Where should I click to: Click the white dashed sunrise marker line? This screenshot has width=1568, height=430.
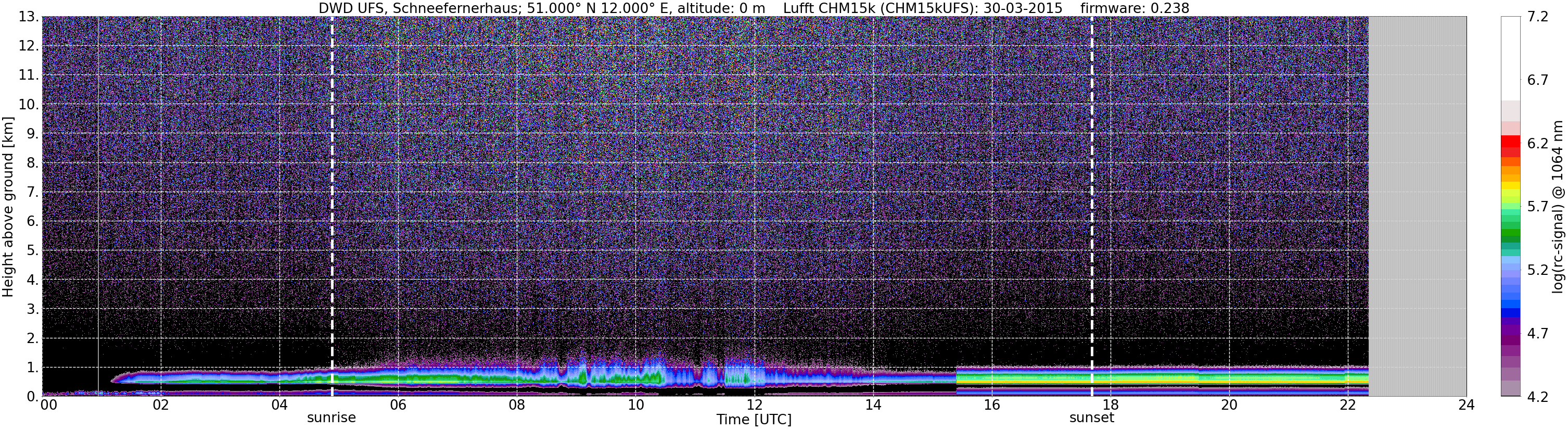(x=332, y=206)
